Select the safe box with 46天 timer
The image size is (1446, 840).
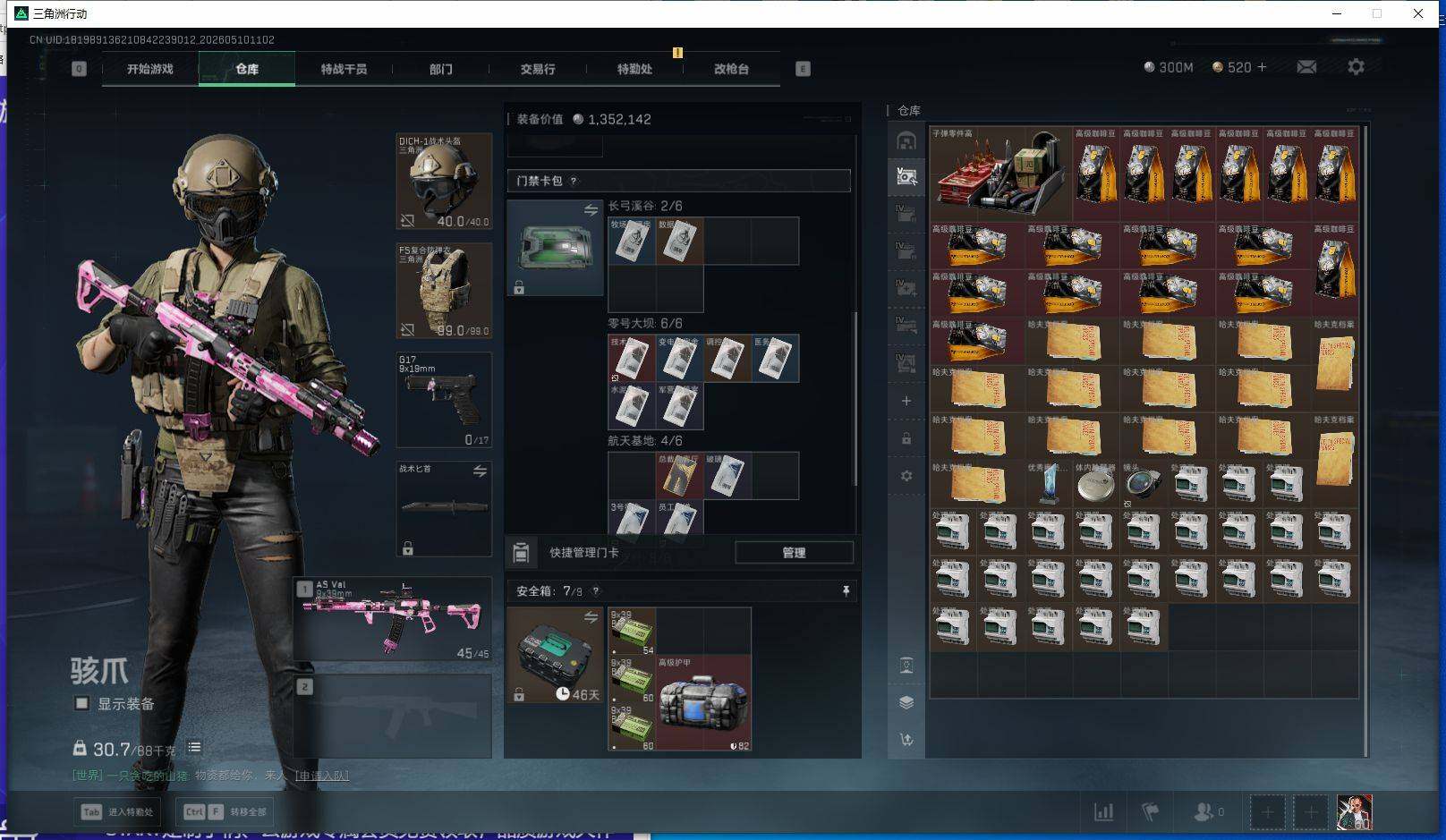(x=555, y=655)
